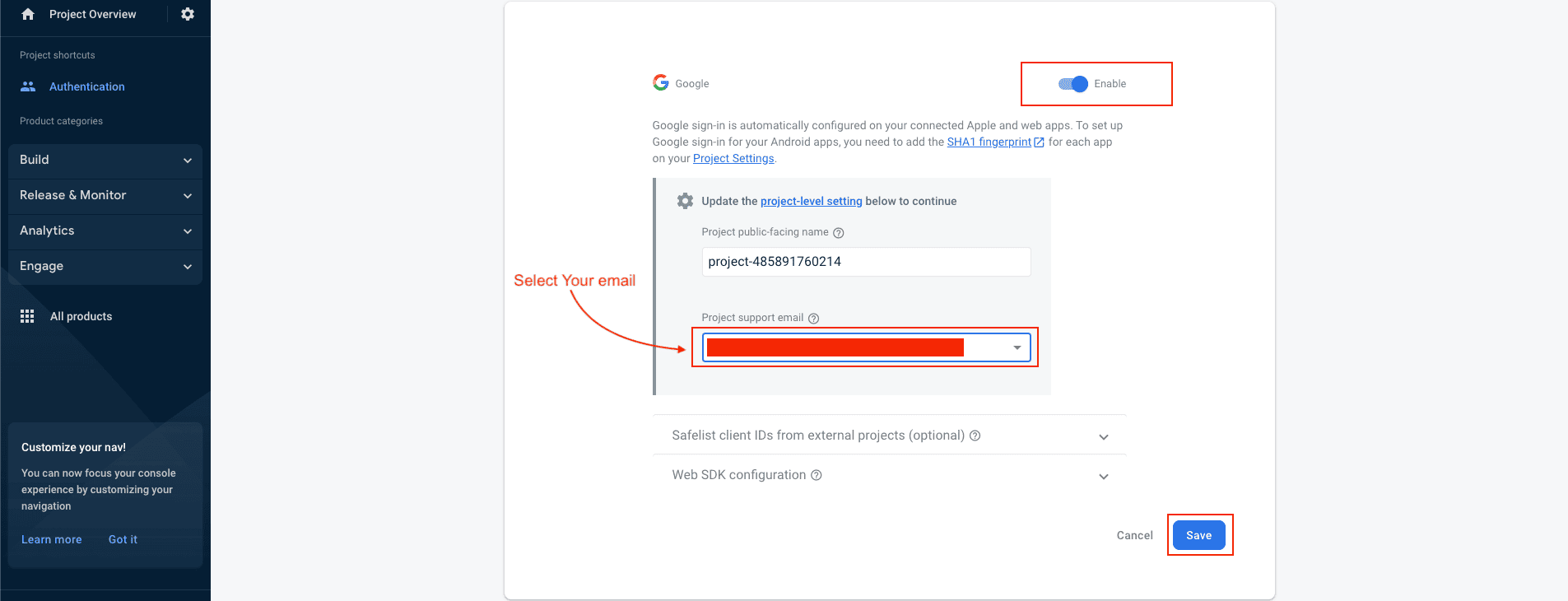This screenshot has width=1568, height=601.
Task: Click the Save button
Action: click(x=1198, y=535)
